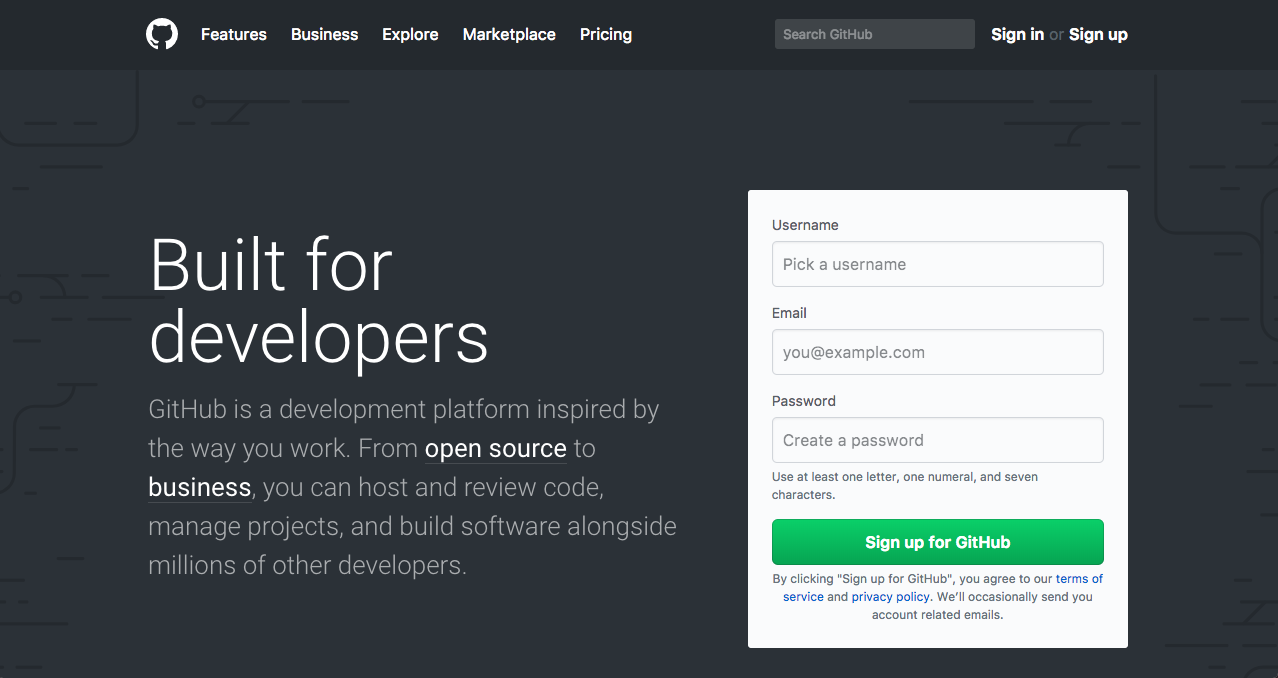Image resolution: width=1278 pixels, height=678 pixels.
Task: Open the privacy policy link
Action: click(x=890, y=597)
